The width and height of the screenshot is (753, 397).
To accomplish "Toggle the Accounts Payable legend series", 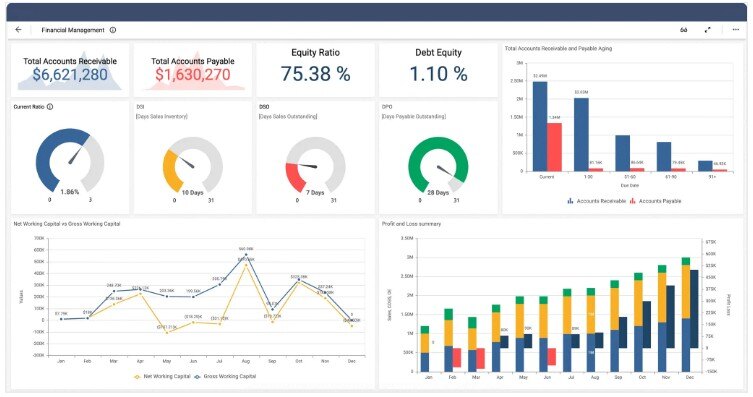I will [x=656, y=201].
